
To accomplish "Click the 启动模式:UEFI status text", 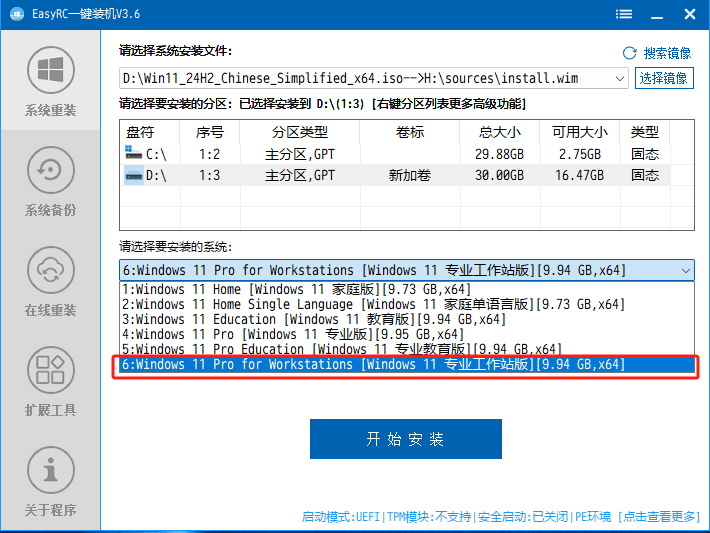I will click(x=341, y=516).
